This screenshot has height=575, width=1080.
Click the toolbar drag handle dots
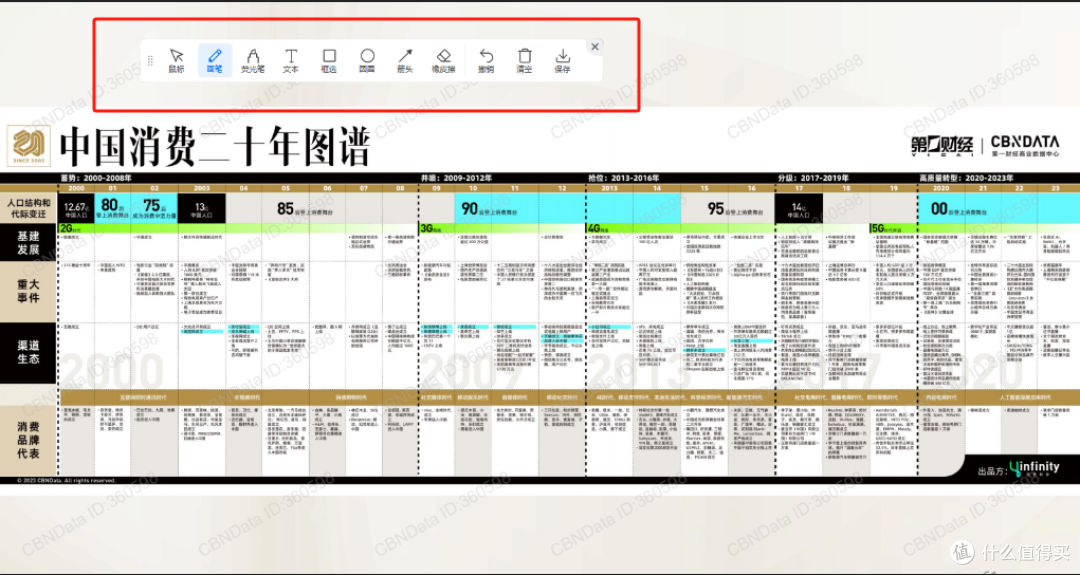150,61
